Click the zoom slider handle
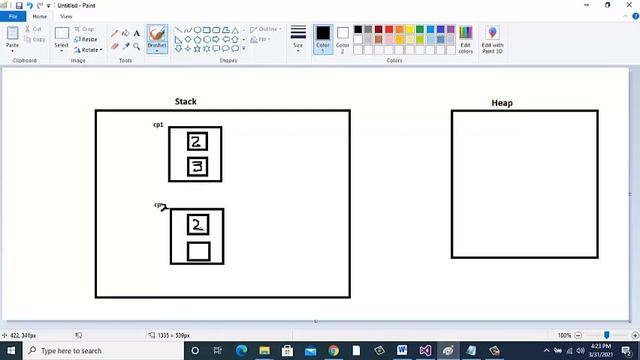The width and height of the screenshot is (640, 360). pyautogui.click(x=607, y=335)
